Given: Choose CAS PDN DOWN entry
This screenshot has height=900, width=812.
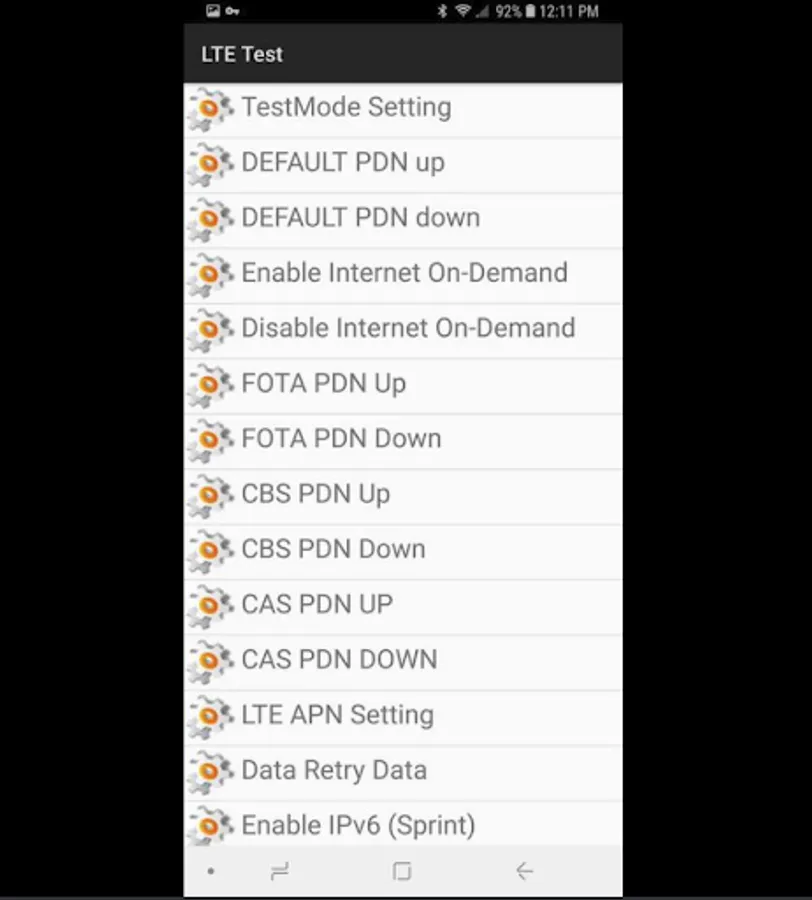Looking at the screenshot, I should 339,660.
